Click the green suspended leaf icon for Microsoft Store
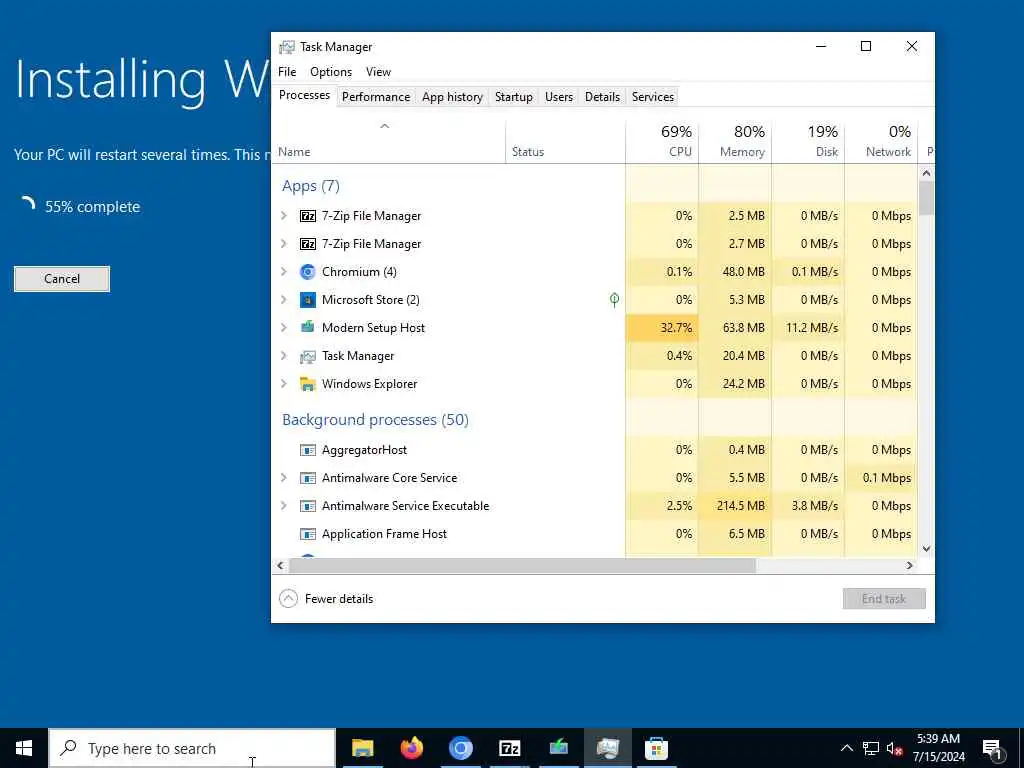The height and width of the screenshot is (768, 1024). [615, 300]
